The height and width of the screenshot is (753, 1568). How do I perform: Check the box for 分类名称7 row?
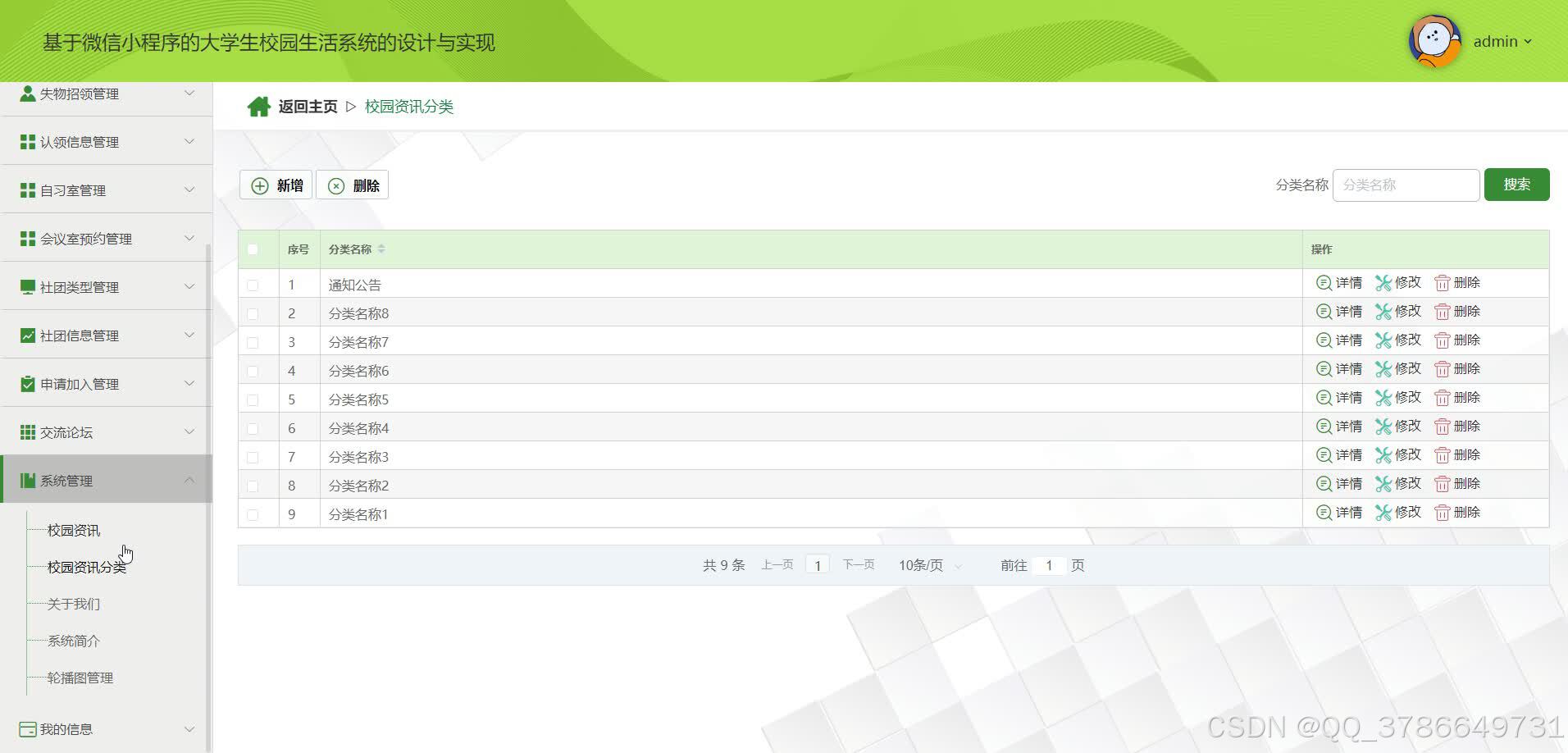[253, 343]
